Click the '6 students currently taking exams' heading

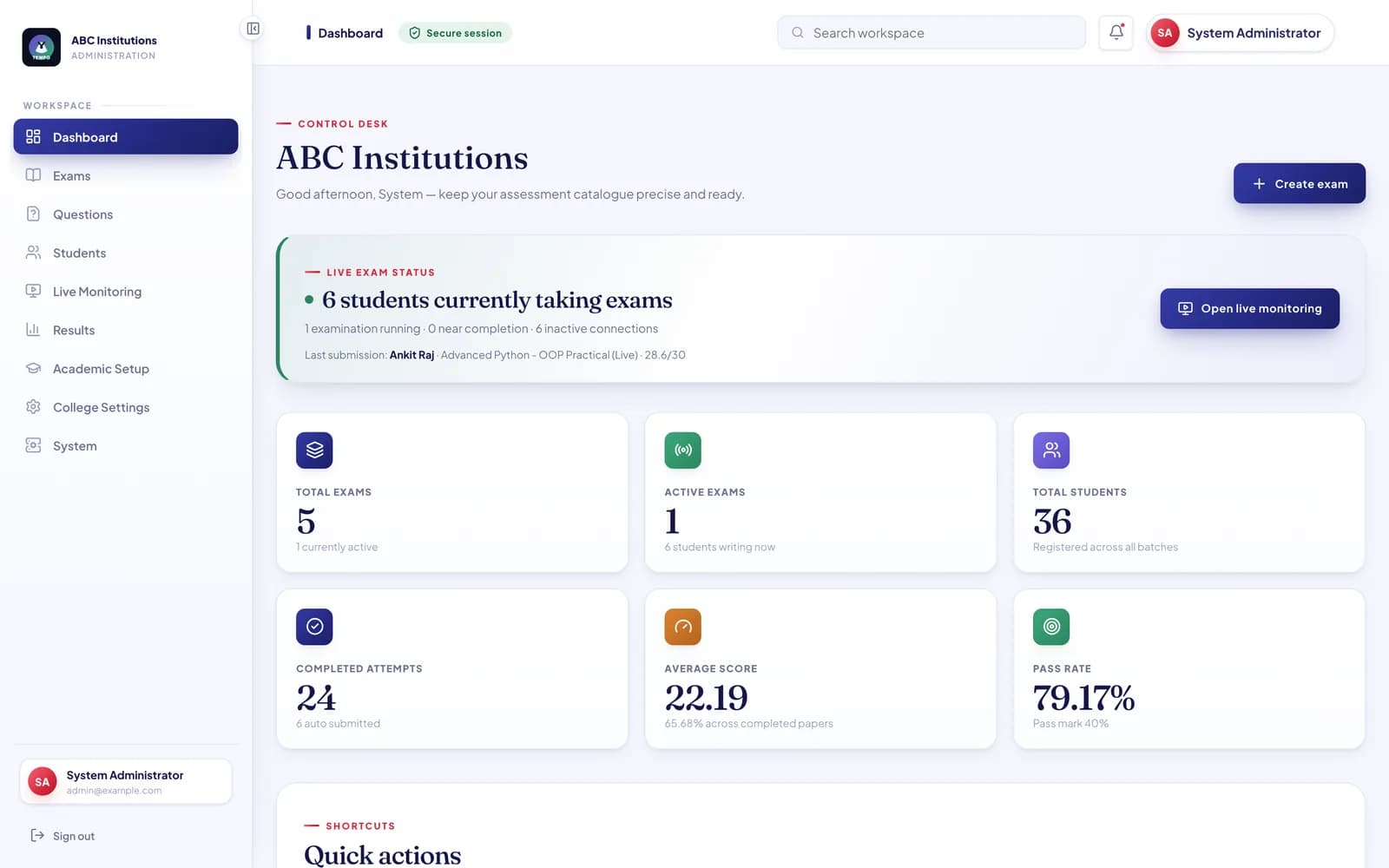497,299
